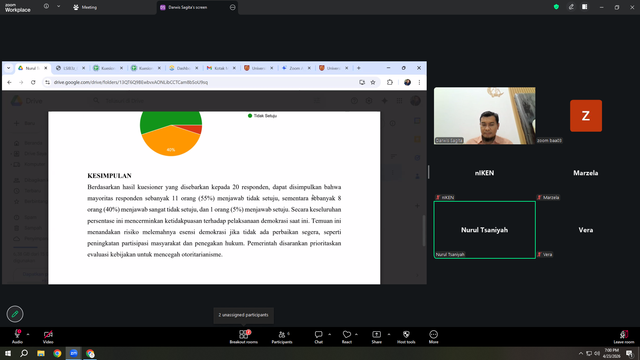Click the green encryption shield icon
The height and width of the screenshot is (360, 640).
point(556,7)
